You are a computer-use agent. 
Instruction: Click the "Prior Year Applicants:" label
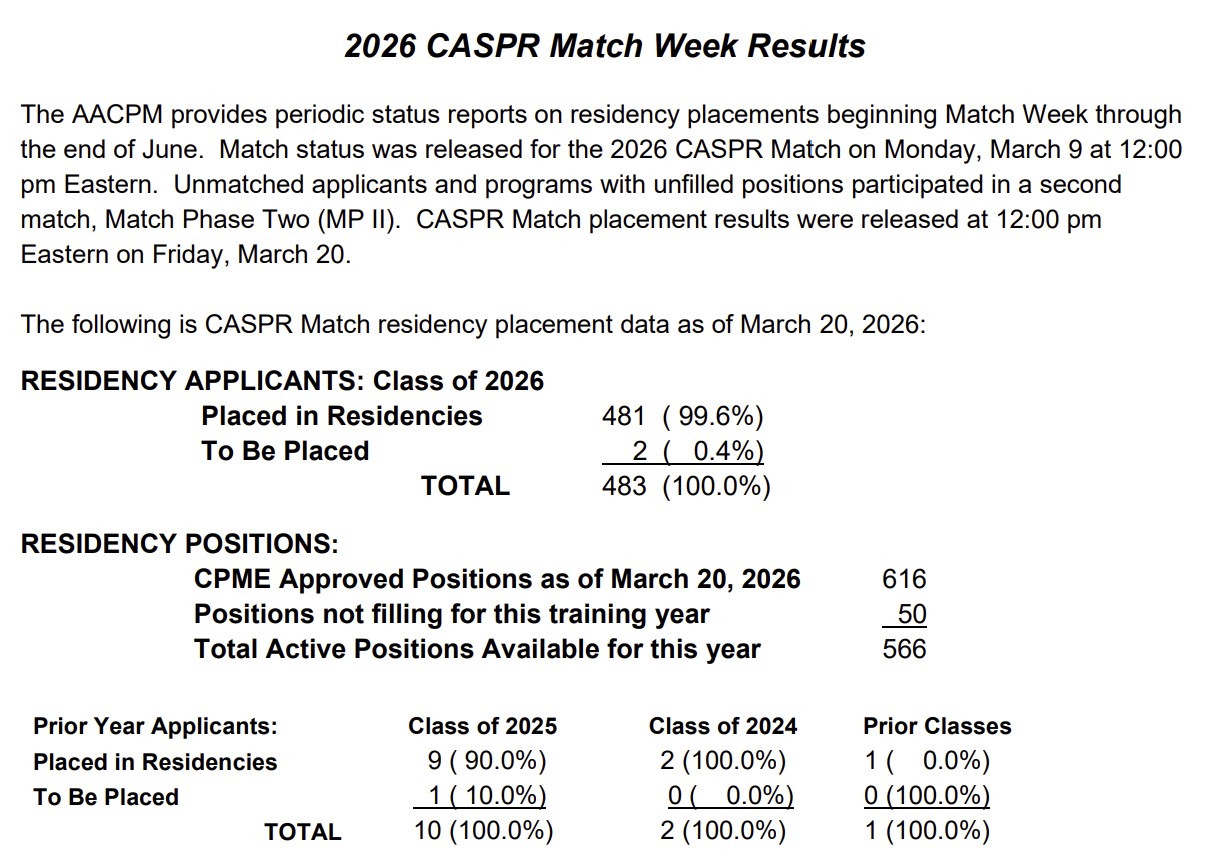click(155, 726)
